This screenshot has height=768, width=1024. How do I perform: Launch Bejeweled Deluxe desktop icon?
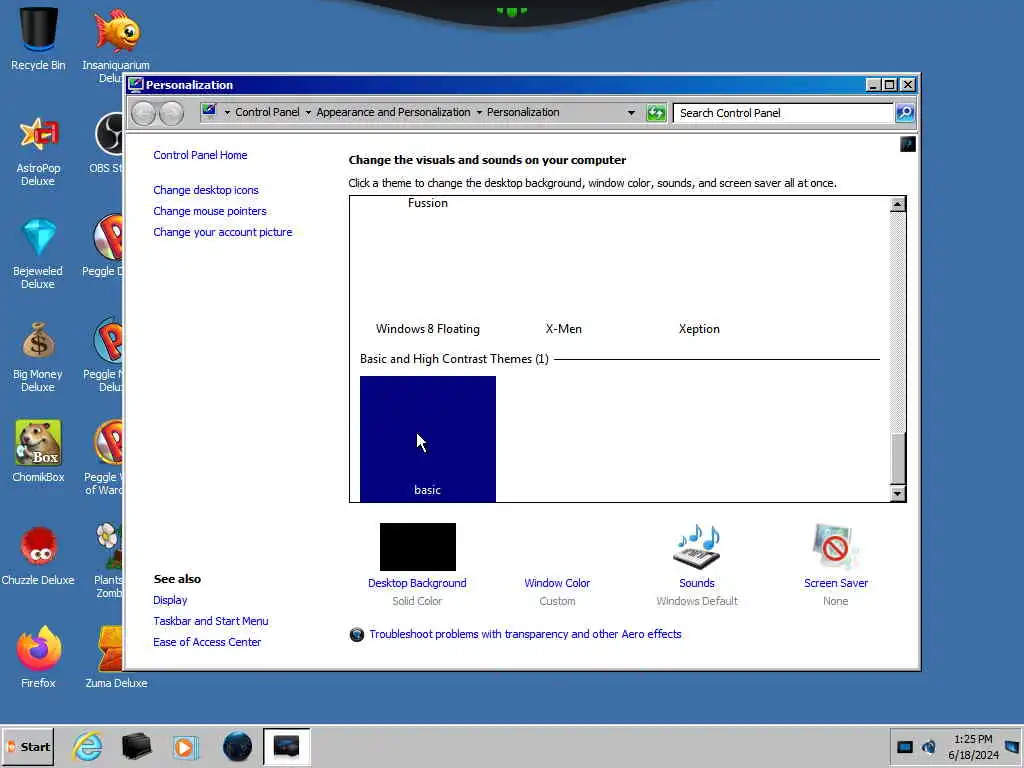(38, 253)
